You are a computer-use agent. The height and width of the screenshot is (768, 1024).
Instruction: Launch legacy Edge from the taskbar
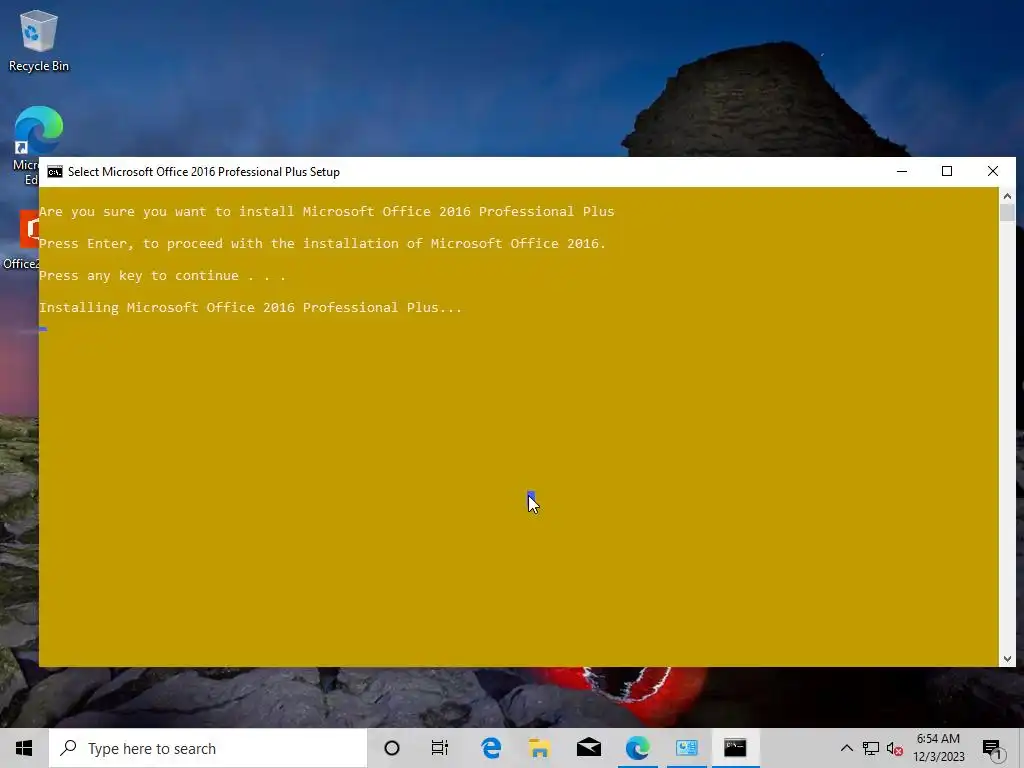(x=491, y=748)
